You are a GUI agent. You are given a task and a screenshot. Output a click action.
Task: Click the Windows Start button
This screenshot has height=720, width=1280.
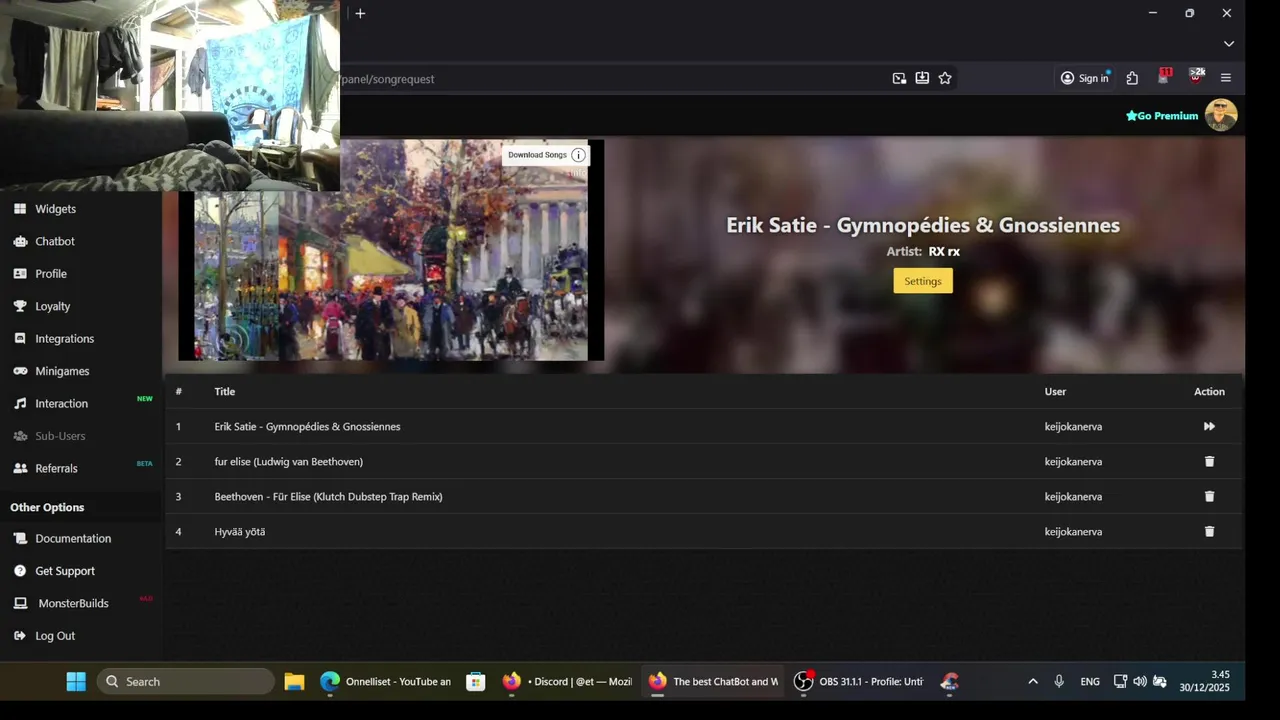pos(76,681)
